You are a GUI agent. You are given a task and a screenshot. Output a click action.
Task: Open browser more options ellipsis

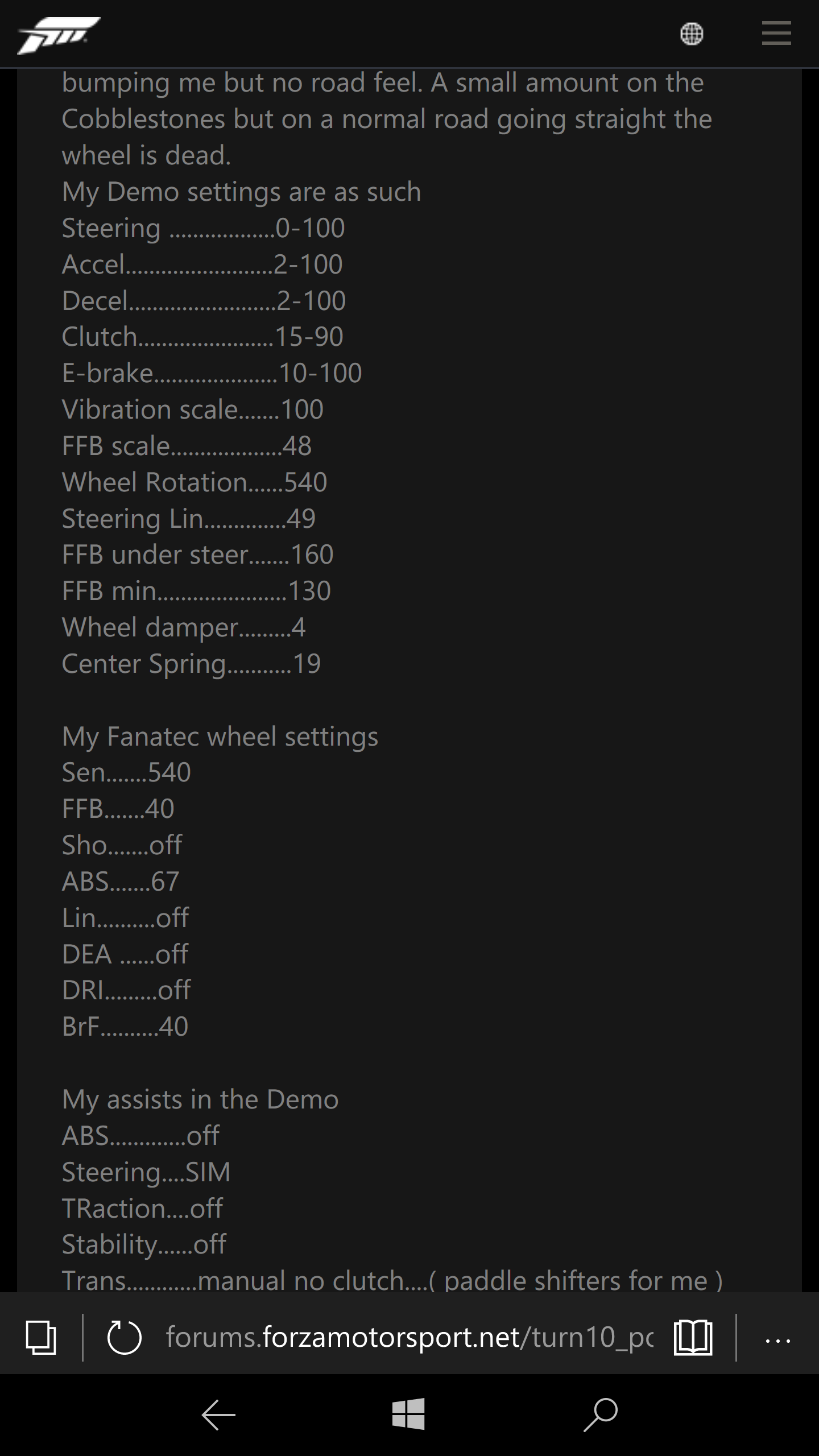(x=777, y=1341)
